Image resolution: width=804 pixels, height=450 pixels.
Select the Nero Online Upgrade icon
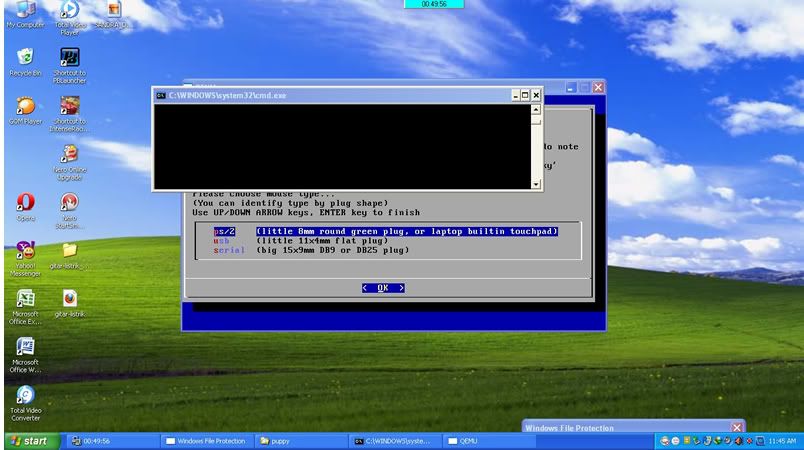tap(69, 162)
